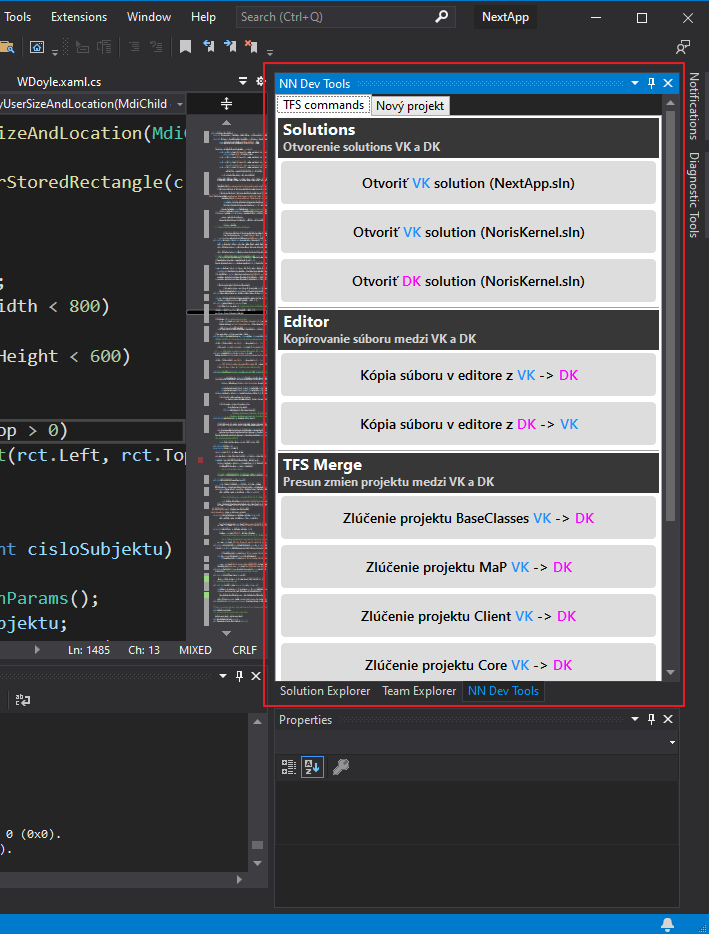Toggle bookmark on current line
Image resolution: width=709 pixels, height=934 pixels.
pyautogui.click(x=185, y=47)
